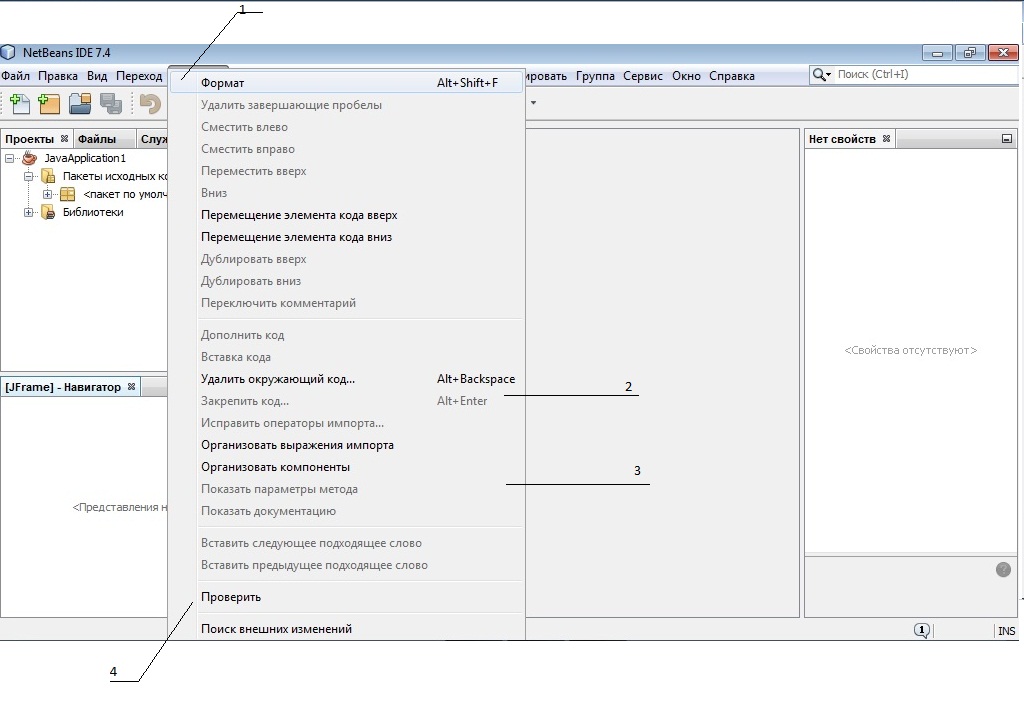Image resolution: width=1024 pixels, height=701 pixels.
Task: Click the JavaApplication1 coffee cup icon
Action: (x=29, y=158)
